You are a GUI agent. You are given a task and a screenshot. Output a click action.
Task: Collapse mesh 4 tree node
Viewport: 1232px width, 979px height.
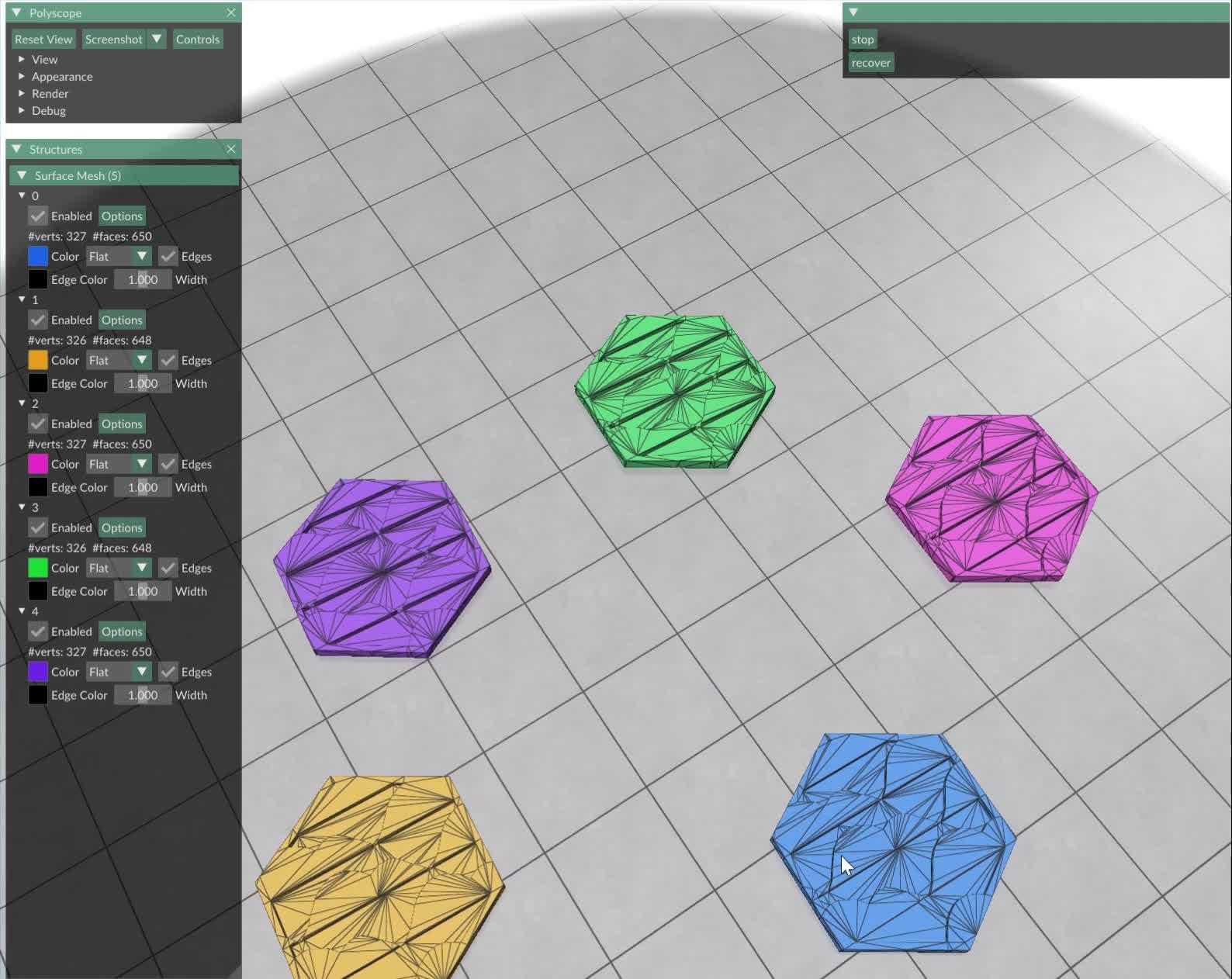pyautogui.click(x=22, y=611)
